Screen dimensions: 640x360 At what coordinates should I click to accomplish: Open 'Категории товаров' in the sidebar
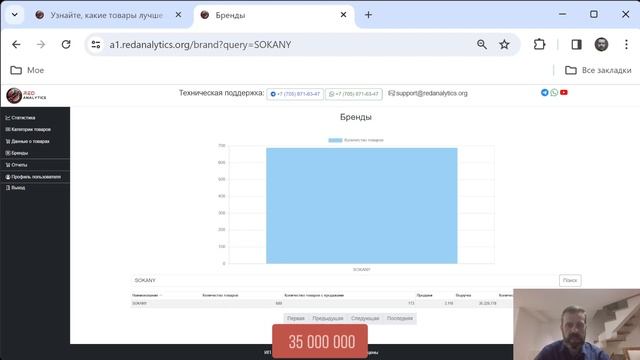[x=28, y=129]
